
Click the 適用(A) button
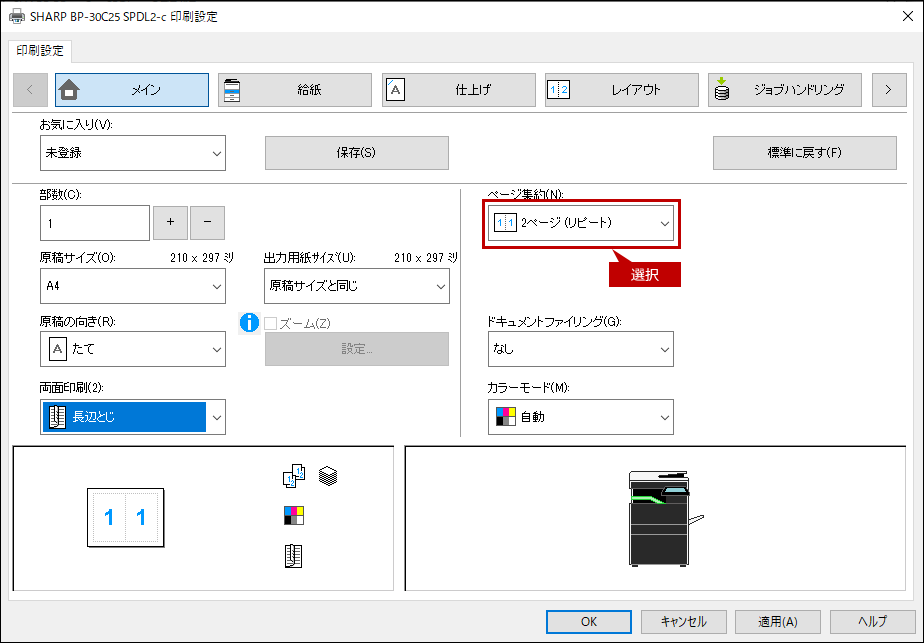click(778, 622)
